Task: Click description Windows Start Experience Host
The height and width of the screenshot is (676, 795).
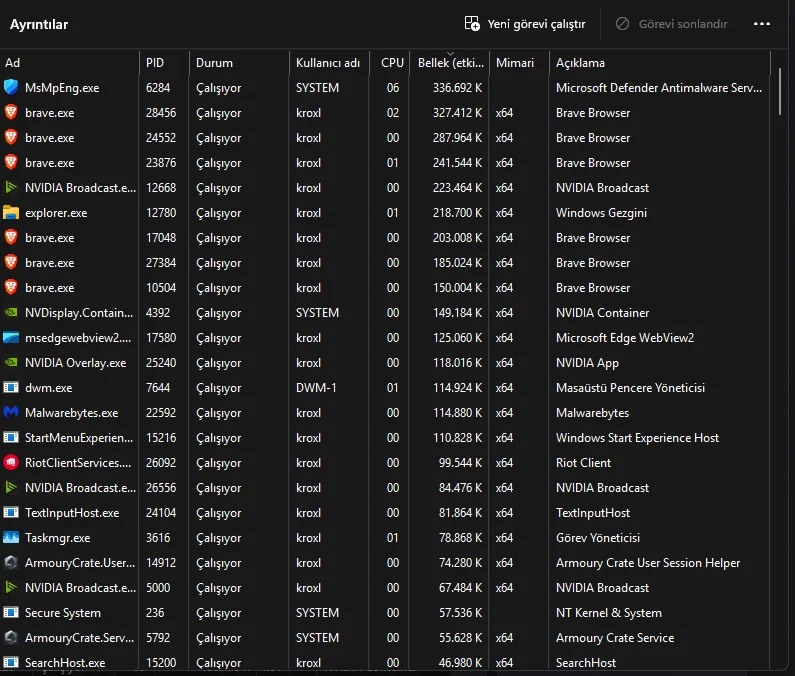Action: pos(637,438)
